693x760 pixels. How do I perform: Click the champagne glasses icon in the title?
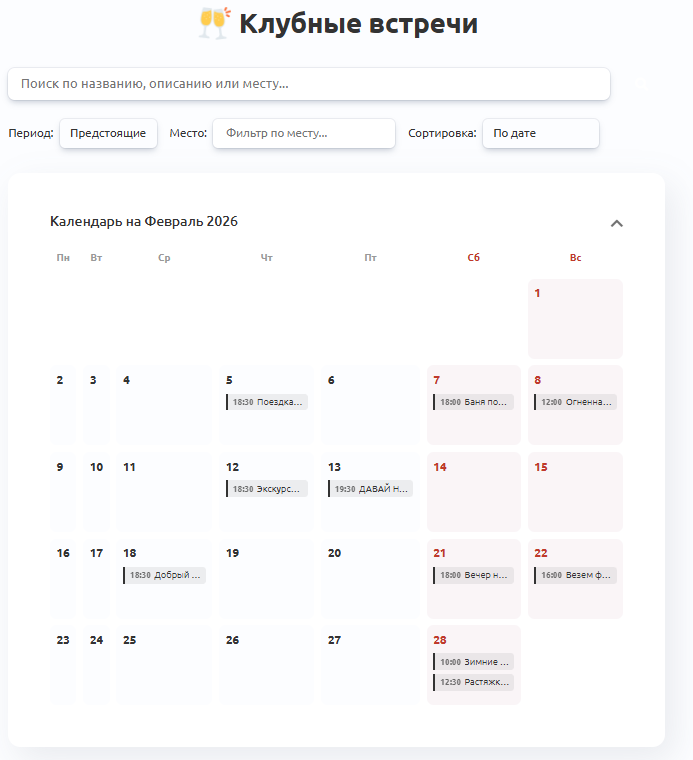[215, 23]
